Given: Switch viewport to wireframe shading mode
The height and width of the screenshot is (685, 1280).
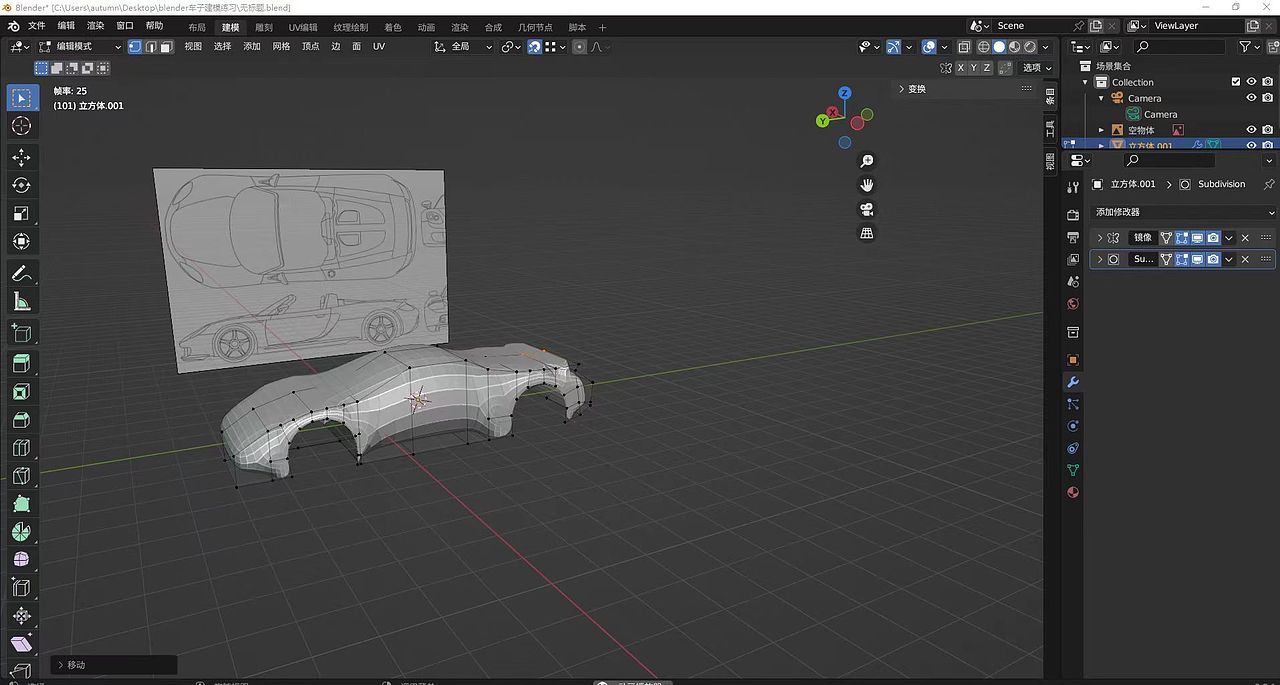Looking at the screenshot, I should click(983, 47).
